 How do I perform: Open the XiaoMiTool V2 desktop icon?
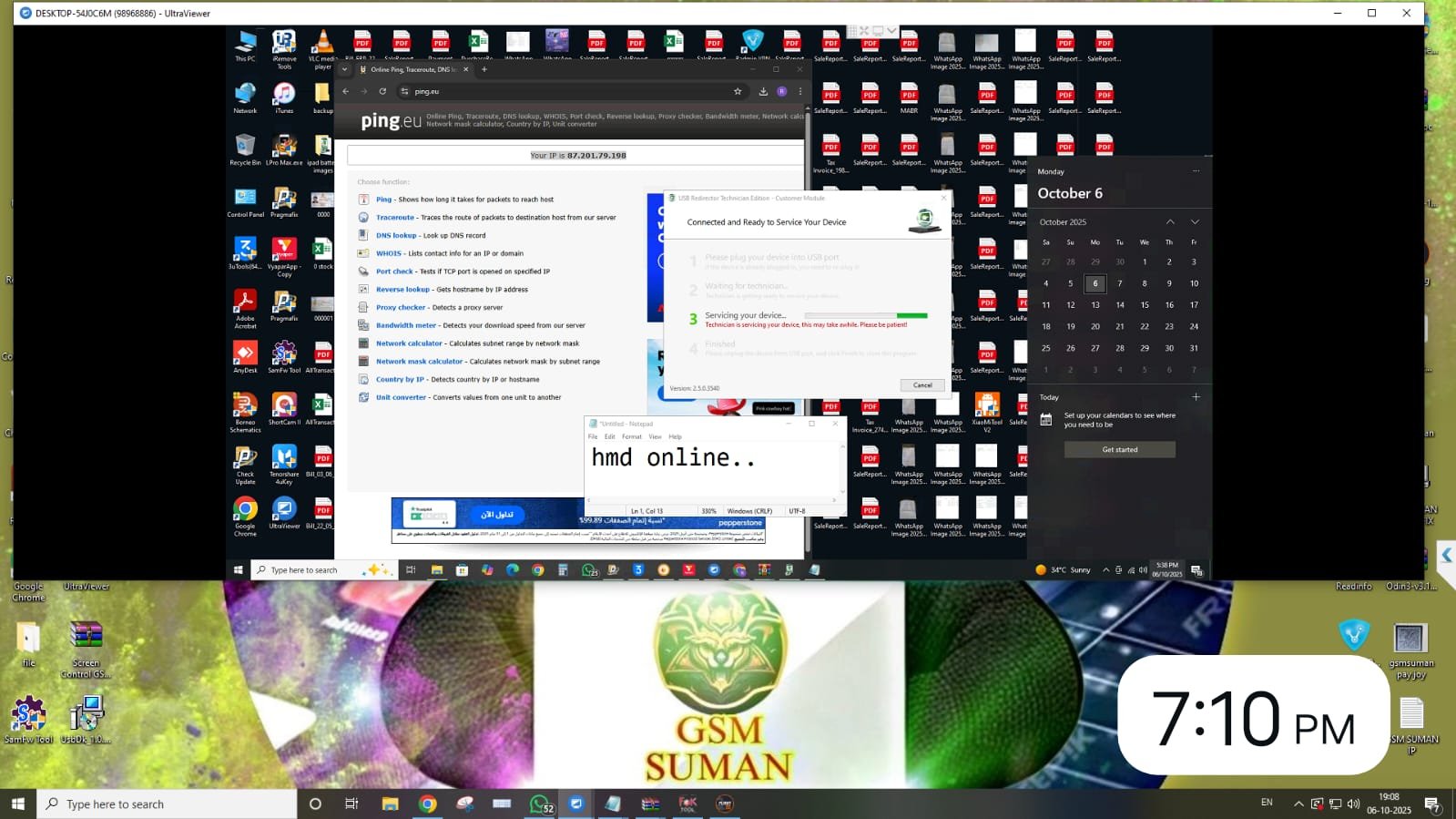click(986, 405)
